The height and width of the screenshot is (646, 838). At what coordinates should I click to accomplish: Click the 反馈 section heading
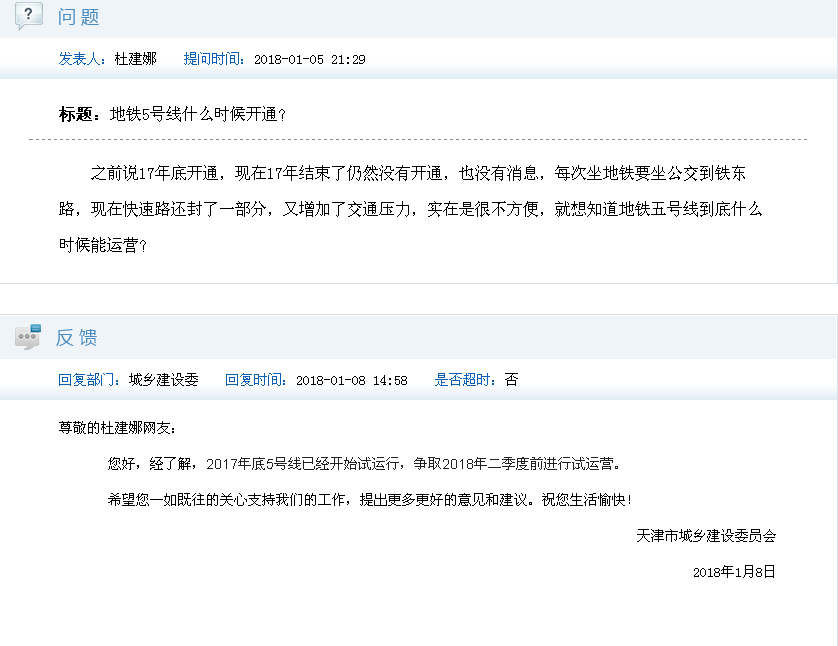[76, 338]
